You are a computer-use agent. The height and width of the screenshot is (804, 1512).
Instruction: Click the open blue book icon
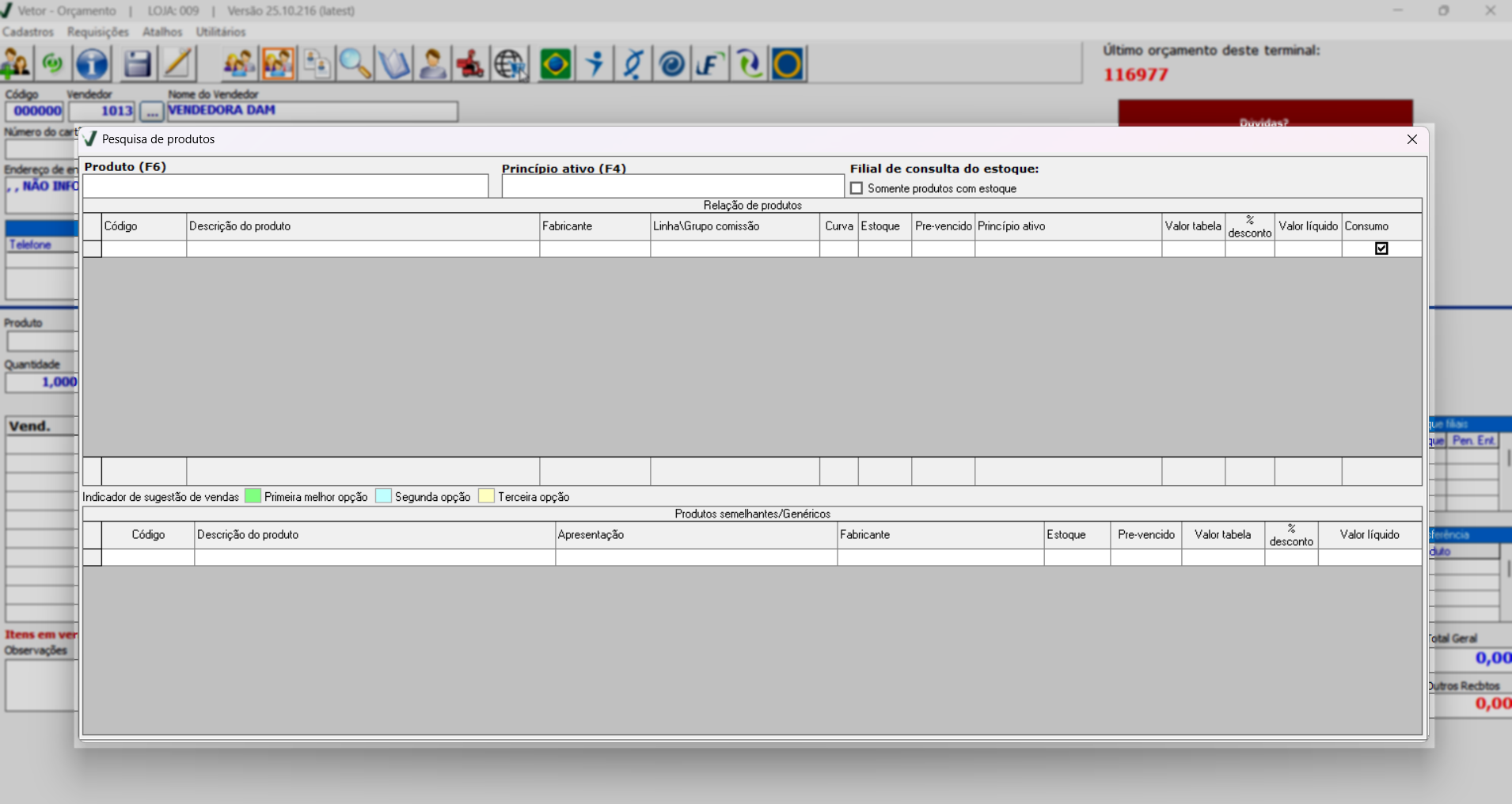click(x=393, y=64)
